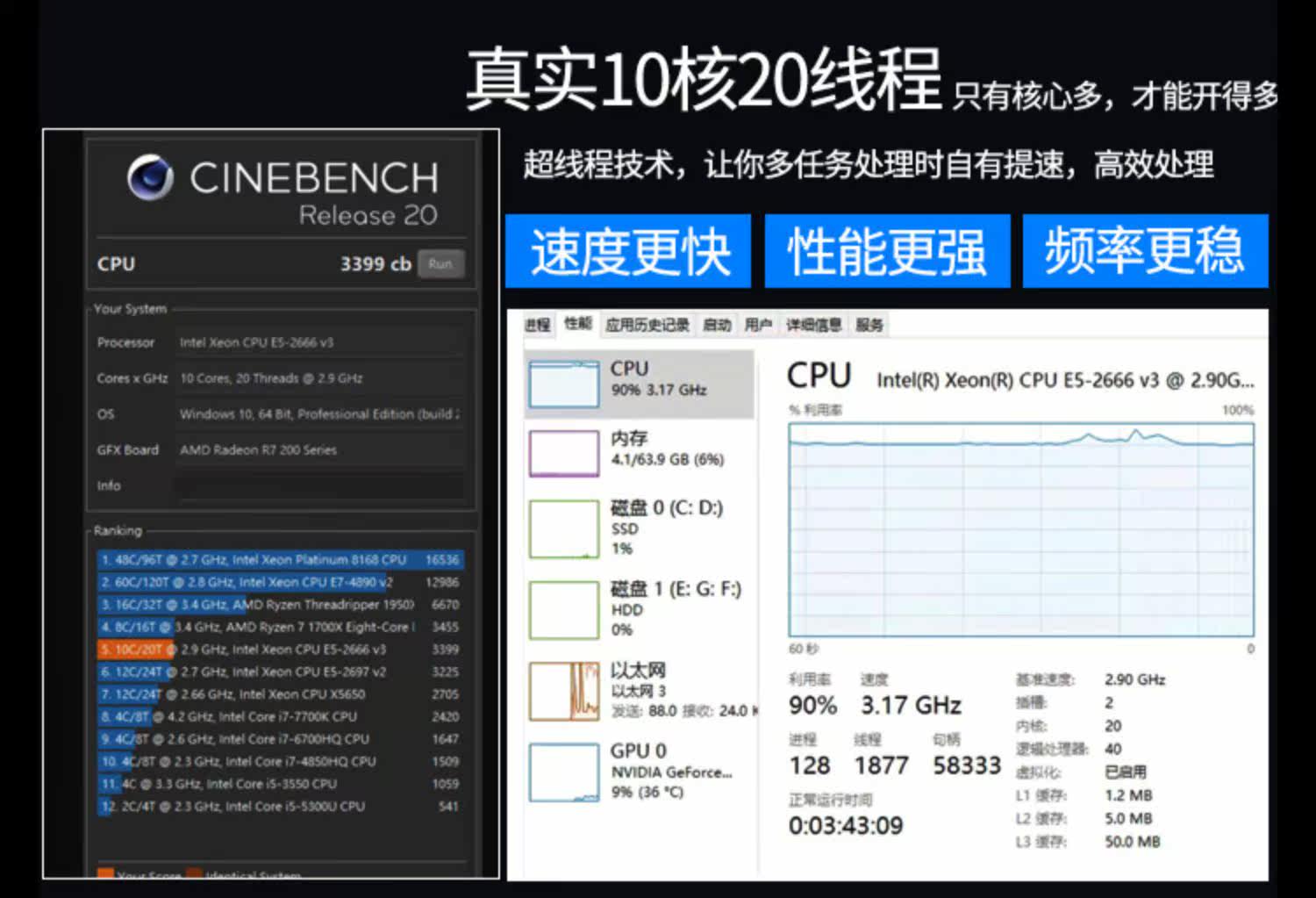
Task: Click the 速度 3.17 GHz value
Action: pyautogui.click(x=911, y=705)
